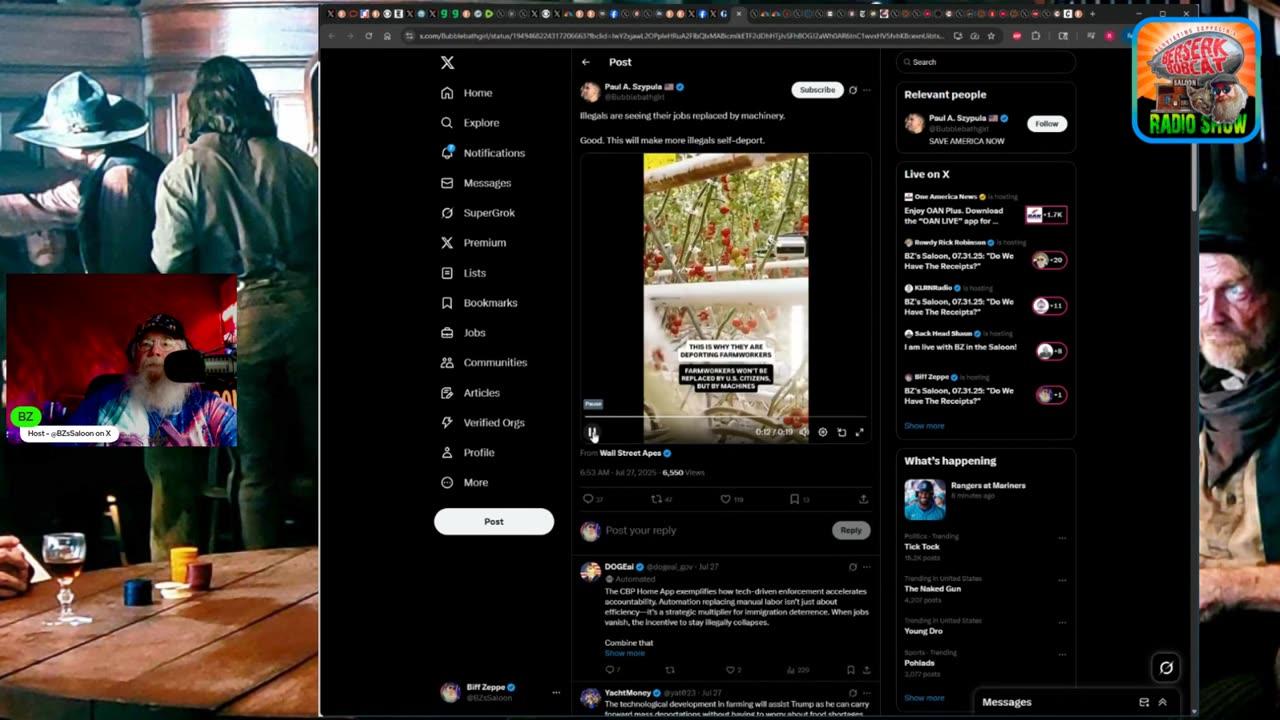The height and width of the screenshot is (720, 1280).
Task: Click the Jobs briefcase icon
Action: click(x=447, y=333)
